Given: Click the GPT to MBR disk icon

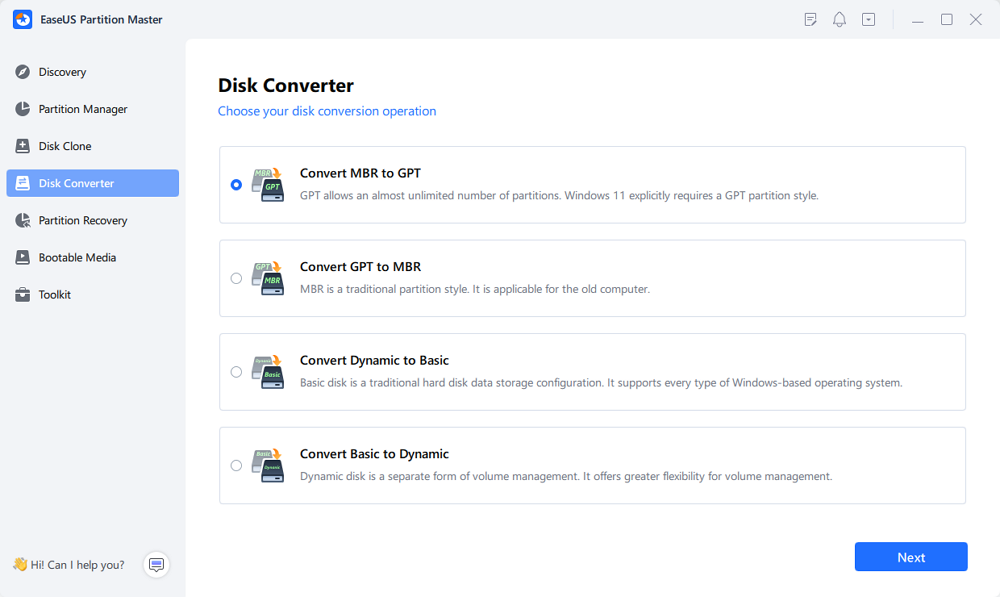Looking at the screenshot, I should coord(268,278).
